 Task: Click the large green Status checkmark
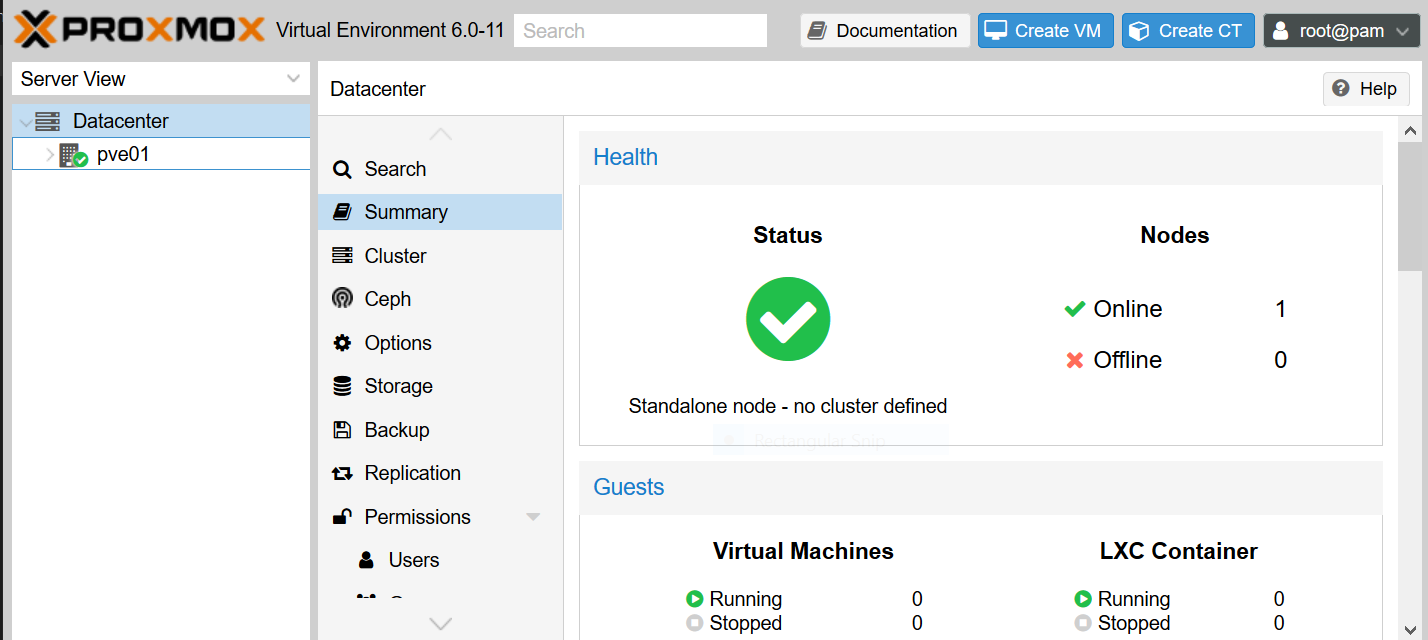click(788, 319)
